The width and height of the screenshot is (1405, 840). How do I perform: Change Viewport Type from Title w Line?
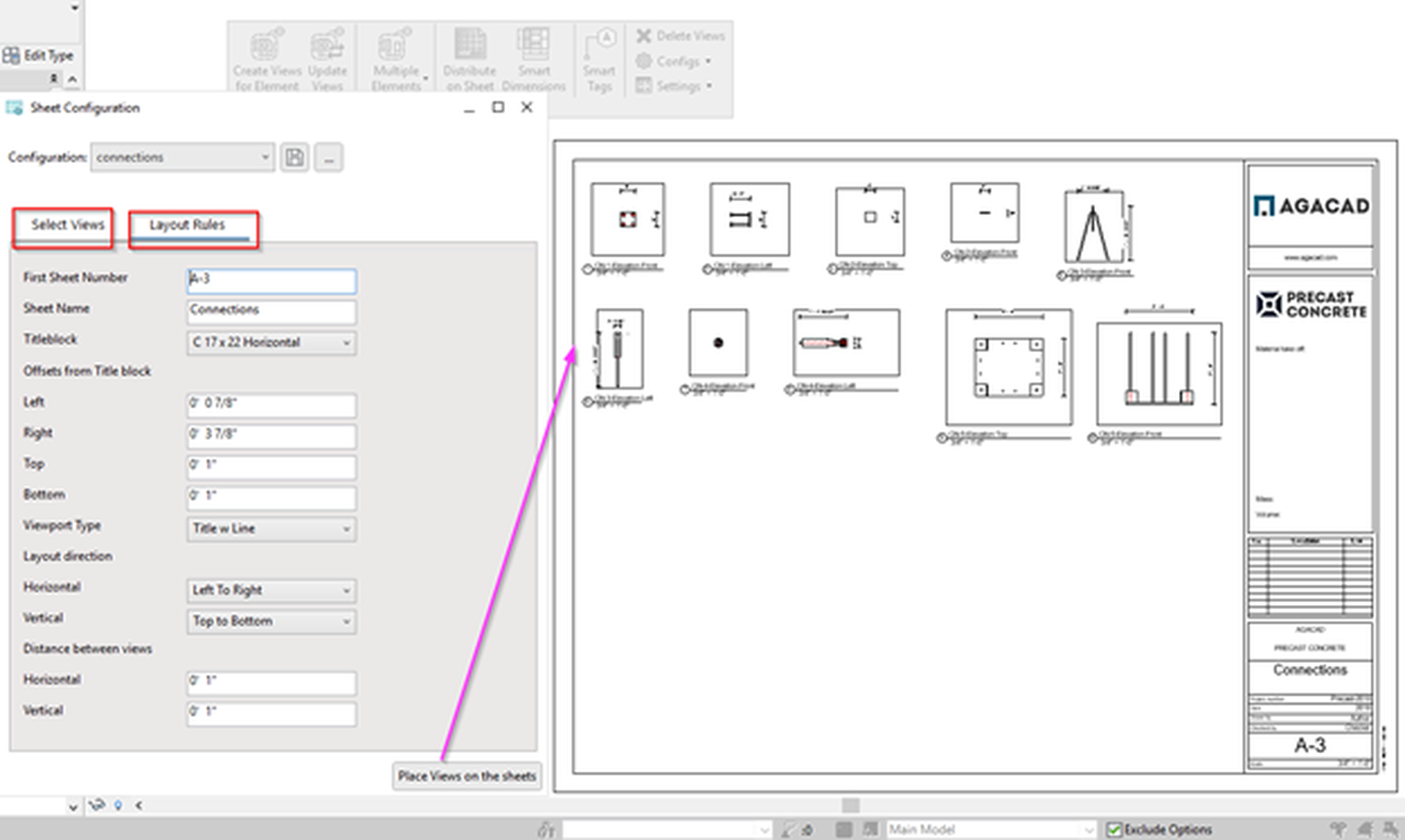[x=271, y=528]
